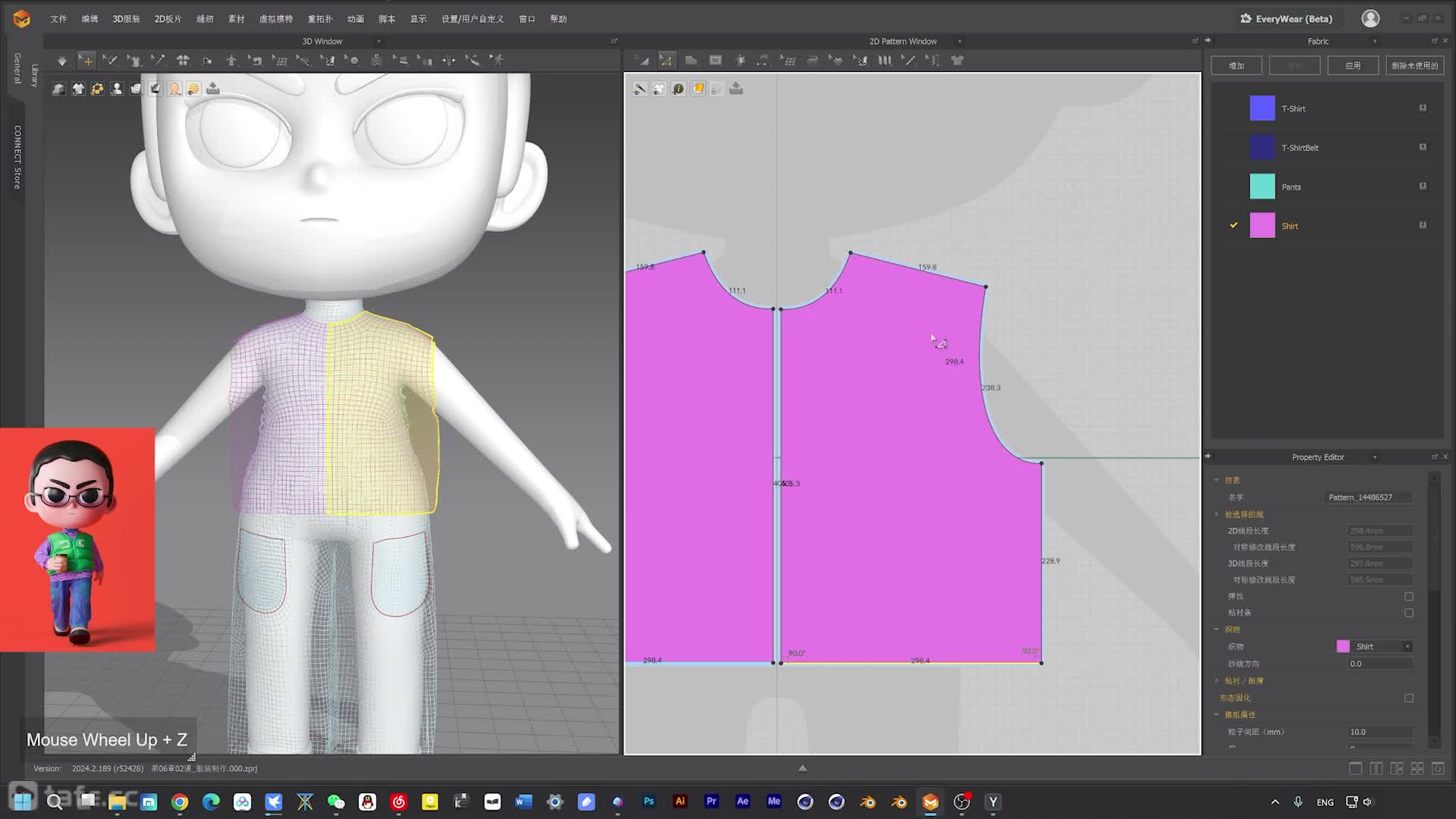Collapse the 织物 section

pyautogui.click(x=1217, y=629)
